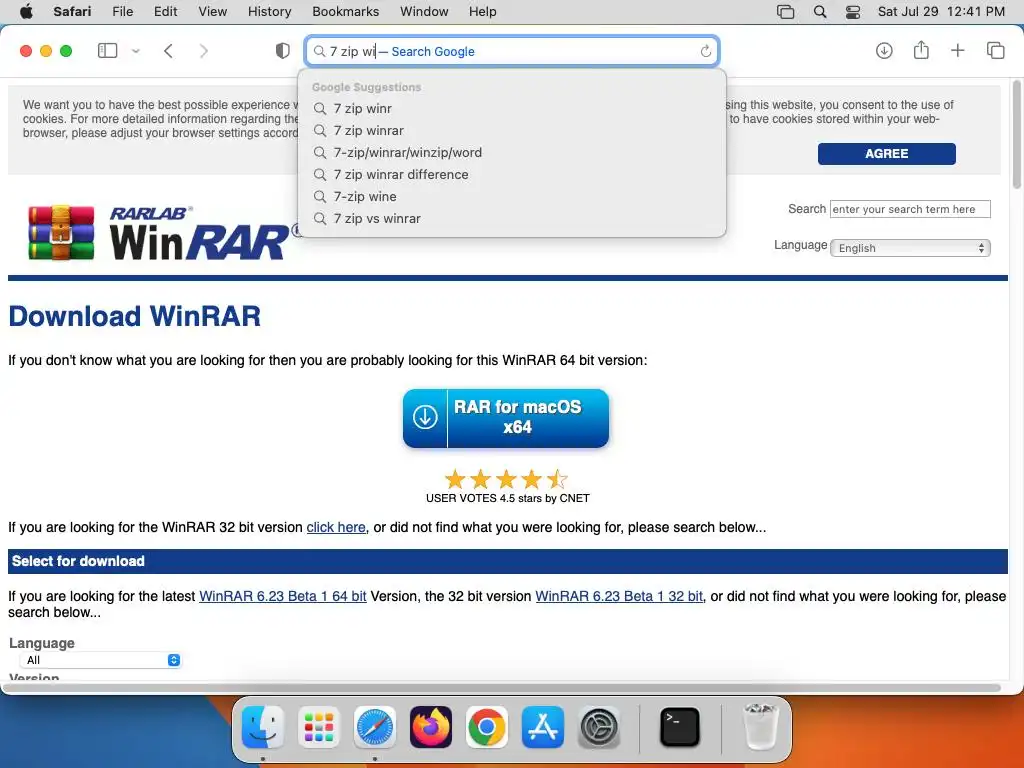The height and width of the screenshot is (768, 1024).
Task: Open the Safari sidebar toggle
Action: 107,51
